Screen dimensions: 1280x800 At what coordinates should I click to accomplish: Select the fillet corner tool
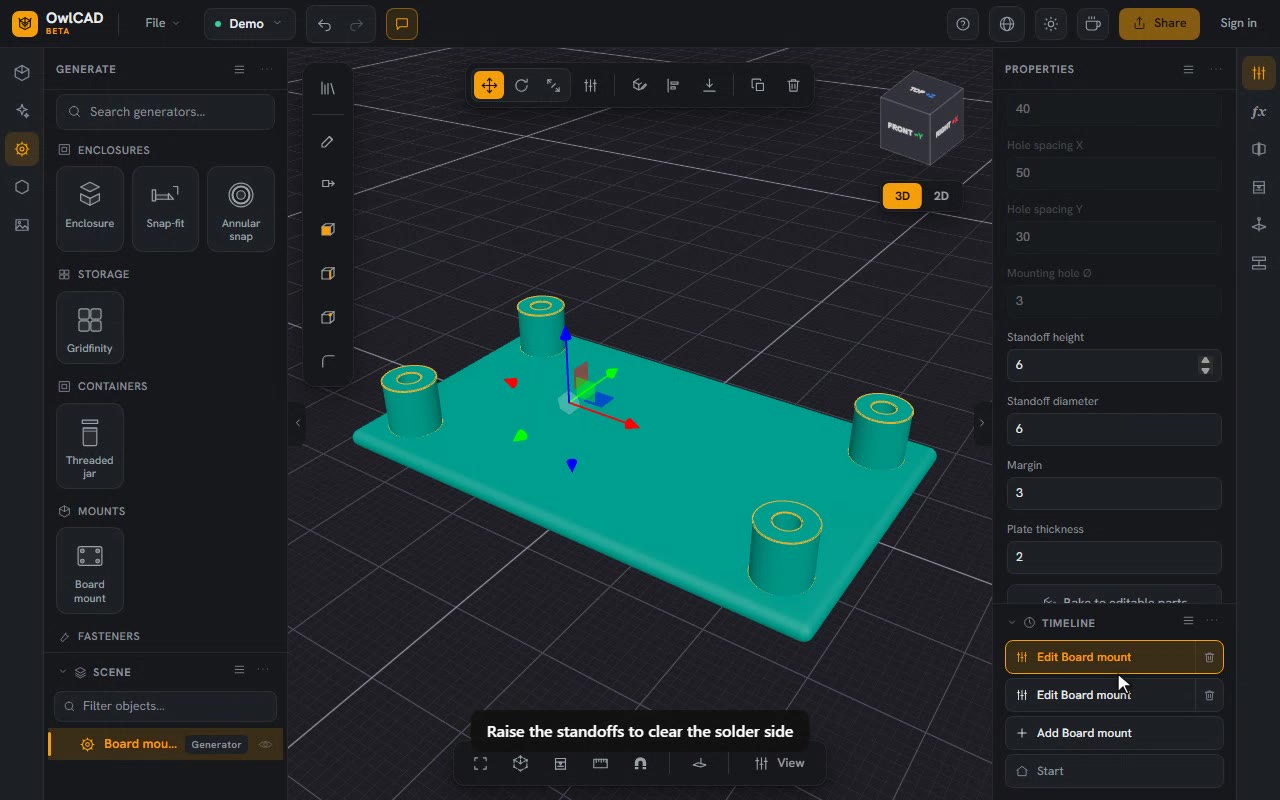327,362
